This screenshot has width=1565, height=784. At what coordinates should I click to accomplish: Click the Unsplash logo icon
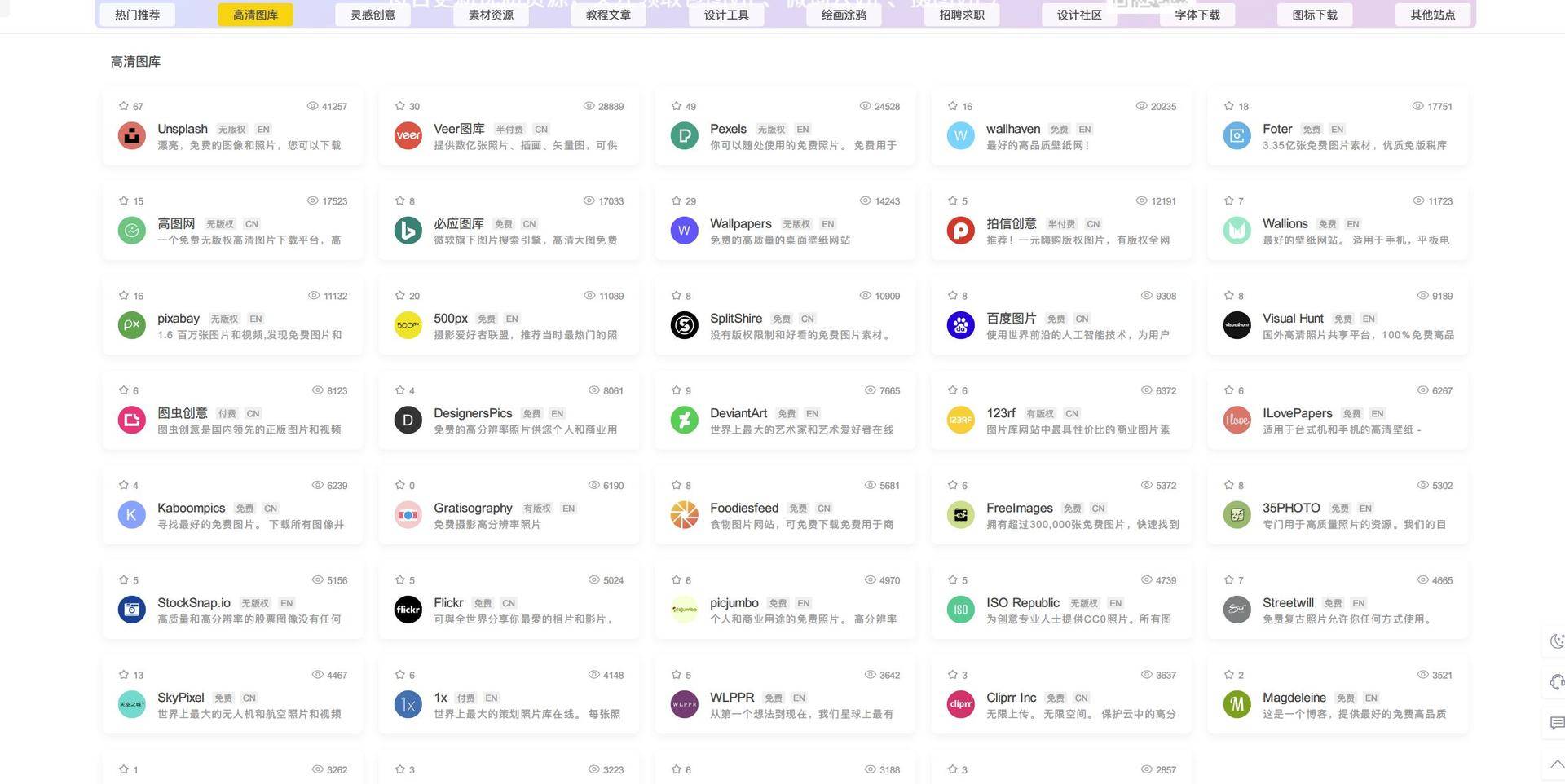131,135
